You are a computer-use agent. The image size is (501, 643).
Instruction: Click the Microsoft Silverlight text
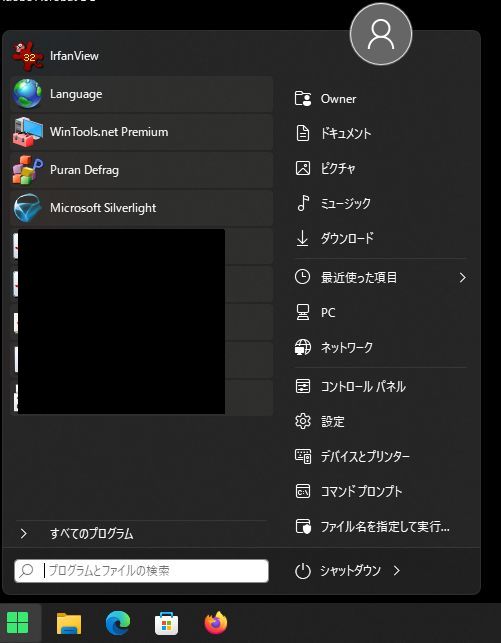pos(103,208)
